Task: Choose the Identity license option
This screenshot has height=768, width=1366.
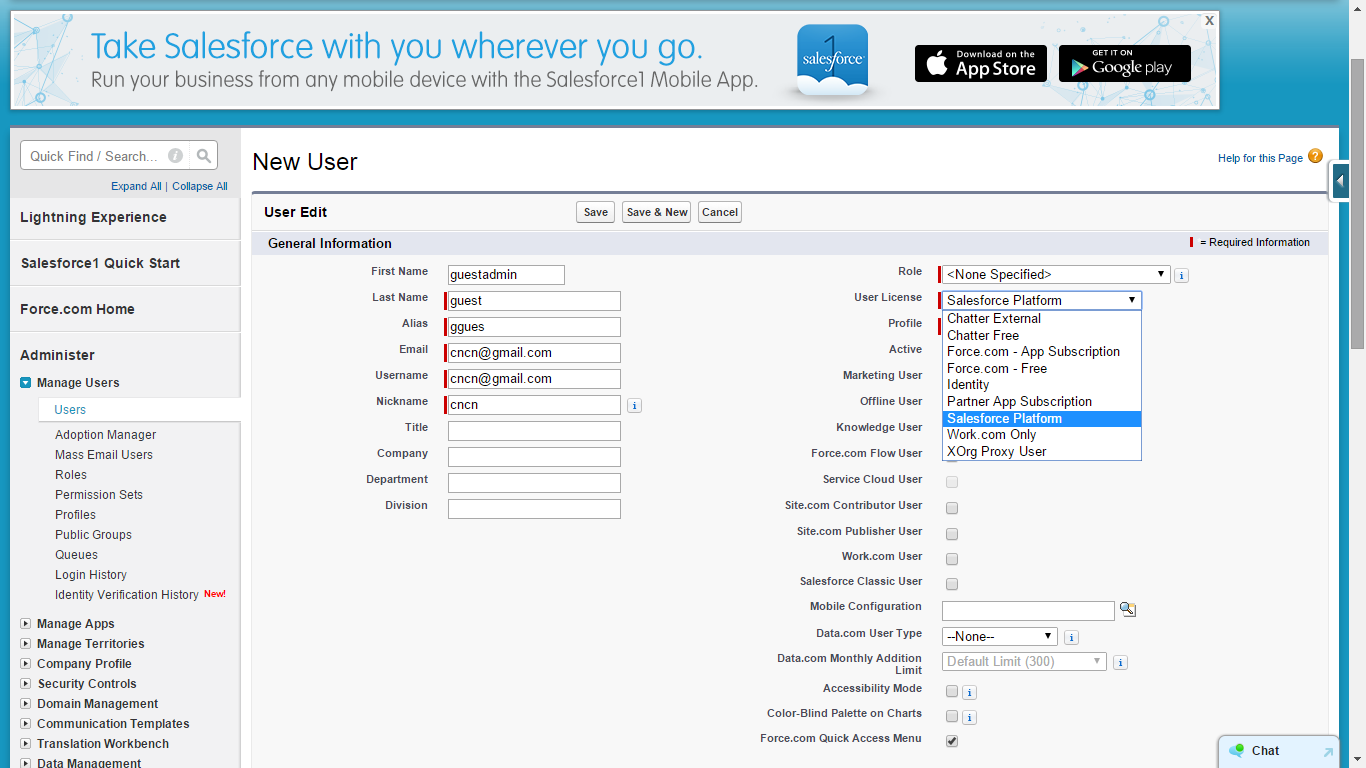Action: point(1041,385)
